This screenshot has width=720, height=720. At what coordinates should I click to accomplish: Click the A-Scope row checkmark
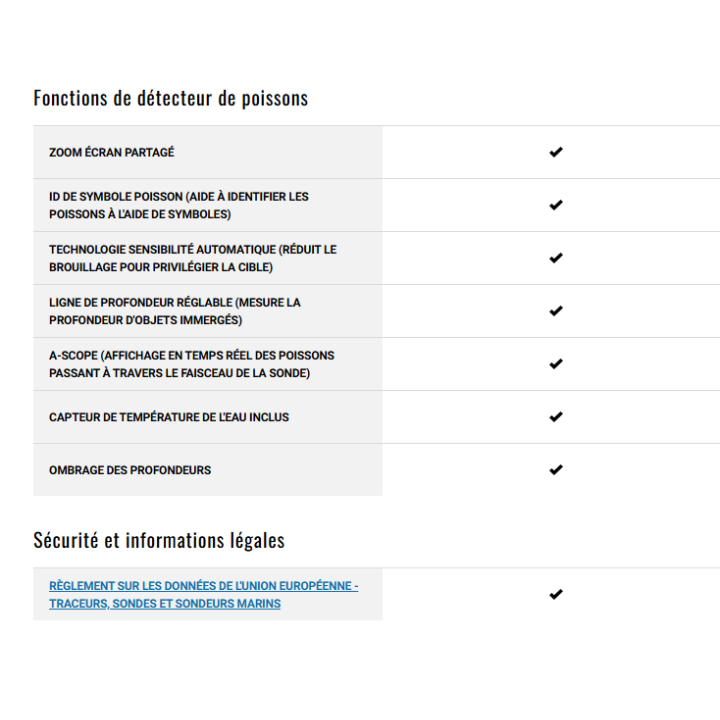[x=556, y=364]
